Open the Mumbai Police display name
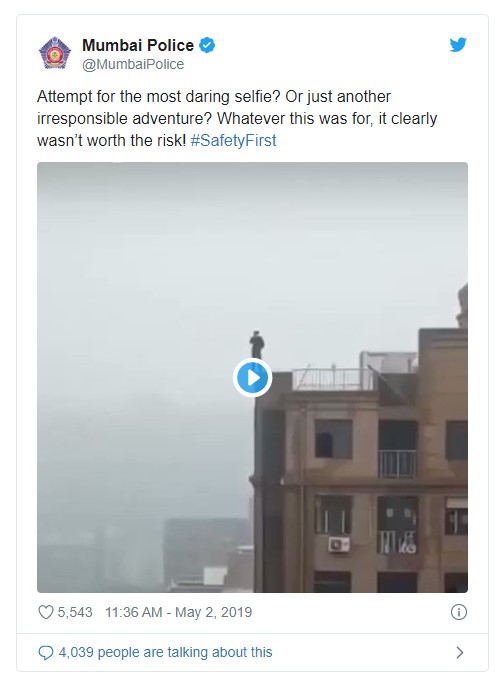The image size is (500, 681). (138, 45)
